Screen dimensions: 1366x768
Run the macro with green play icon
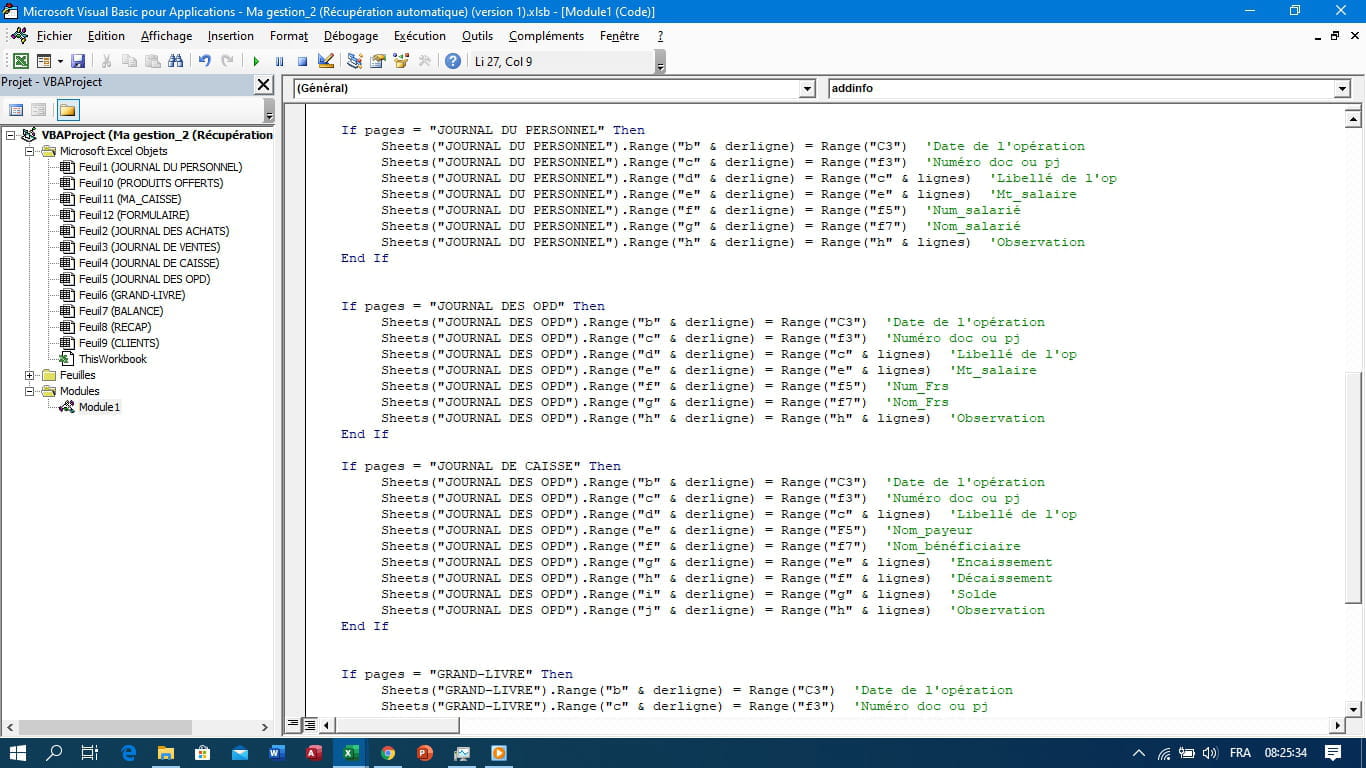(256, 61)
